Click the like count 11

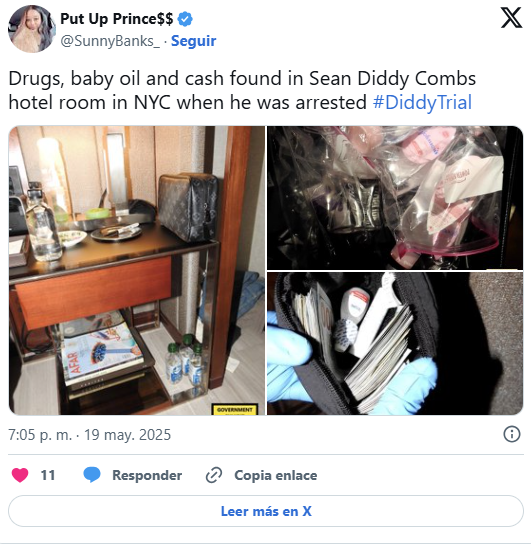click(x=48, y=475)
